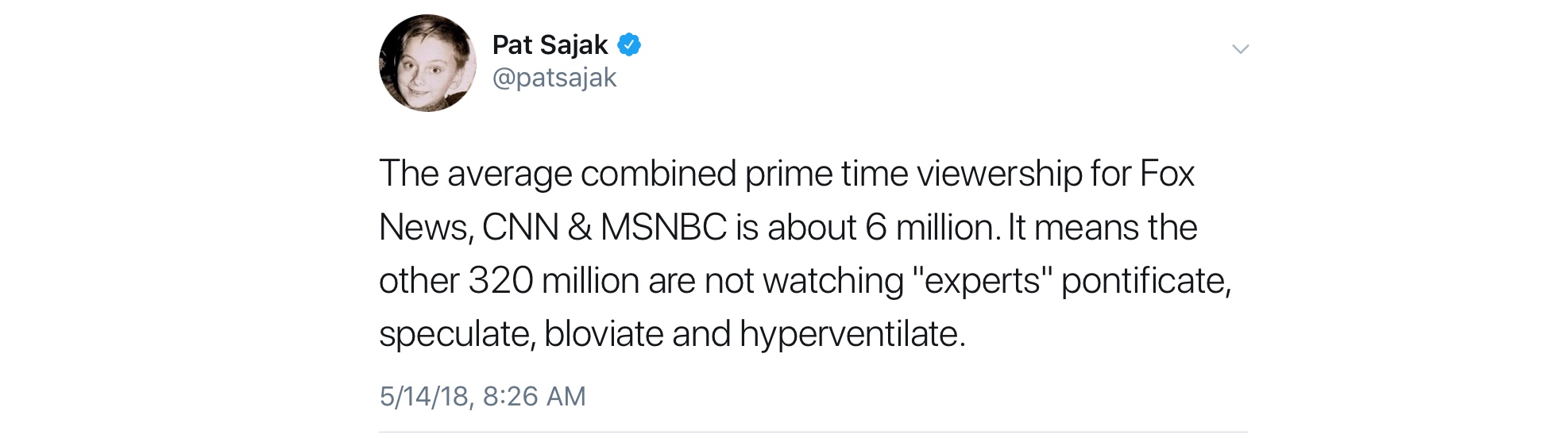The height and width of the screenshot is (438, 1568).
Task: Click the word "Fox" in the tweet
Action: pyautogui.click(x=1167, y=174)
